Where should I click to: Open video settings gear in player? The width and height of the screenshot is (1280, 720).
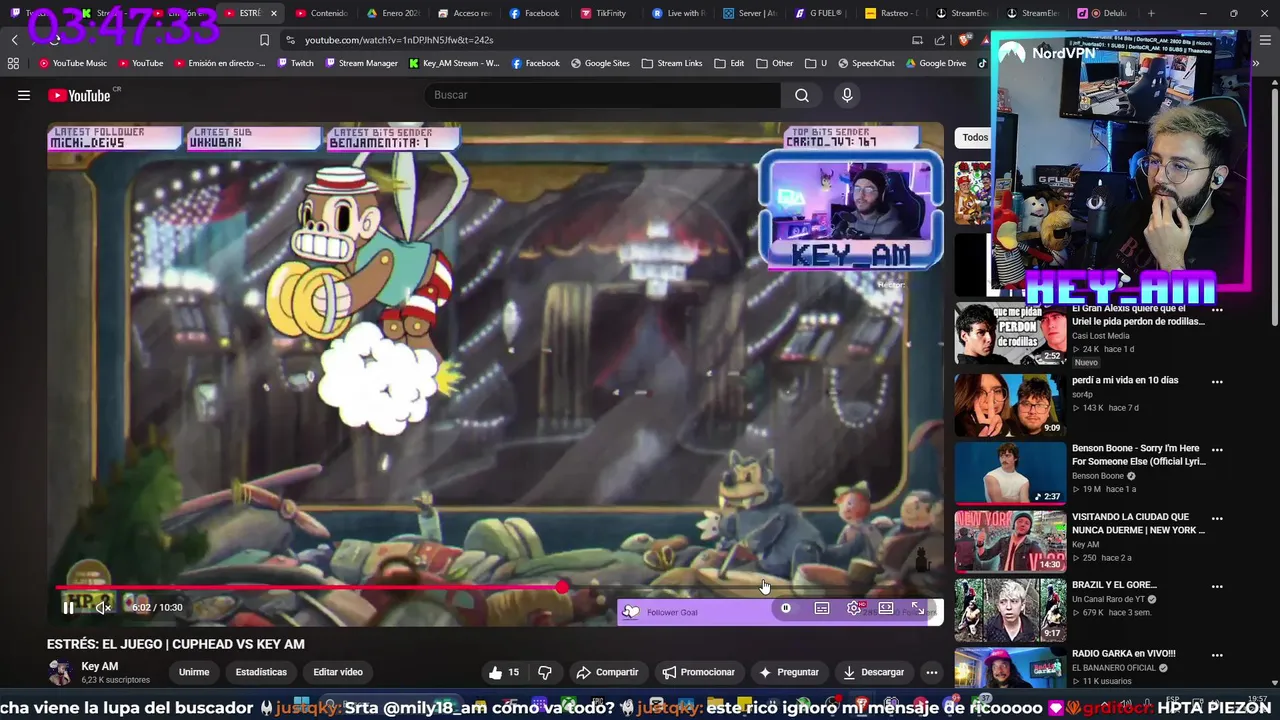(x=854, y=608)
